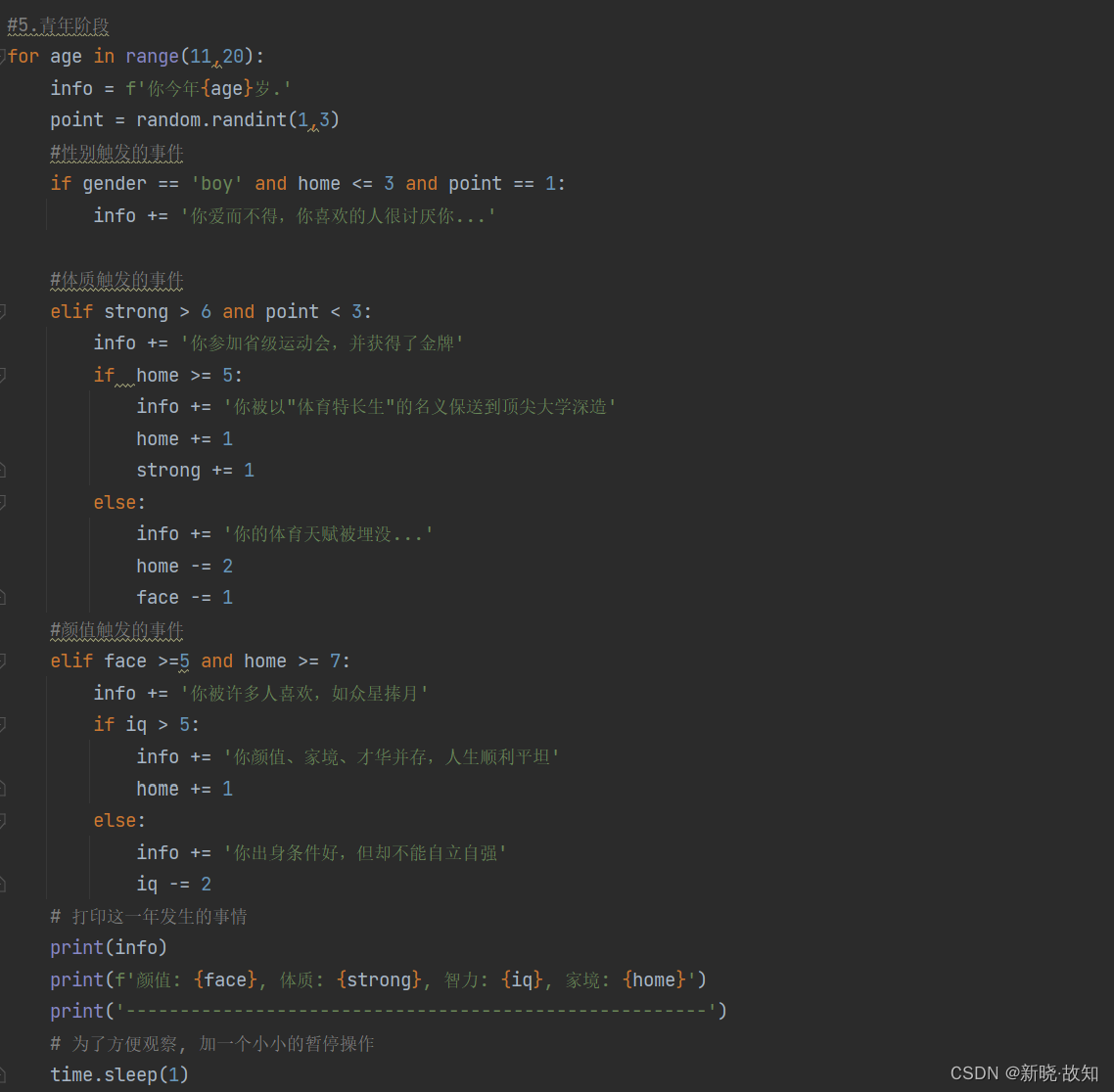Click the comment '#体质触发的事件'
This screenshot has height=1092, width=1114.
116,280
